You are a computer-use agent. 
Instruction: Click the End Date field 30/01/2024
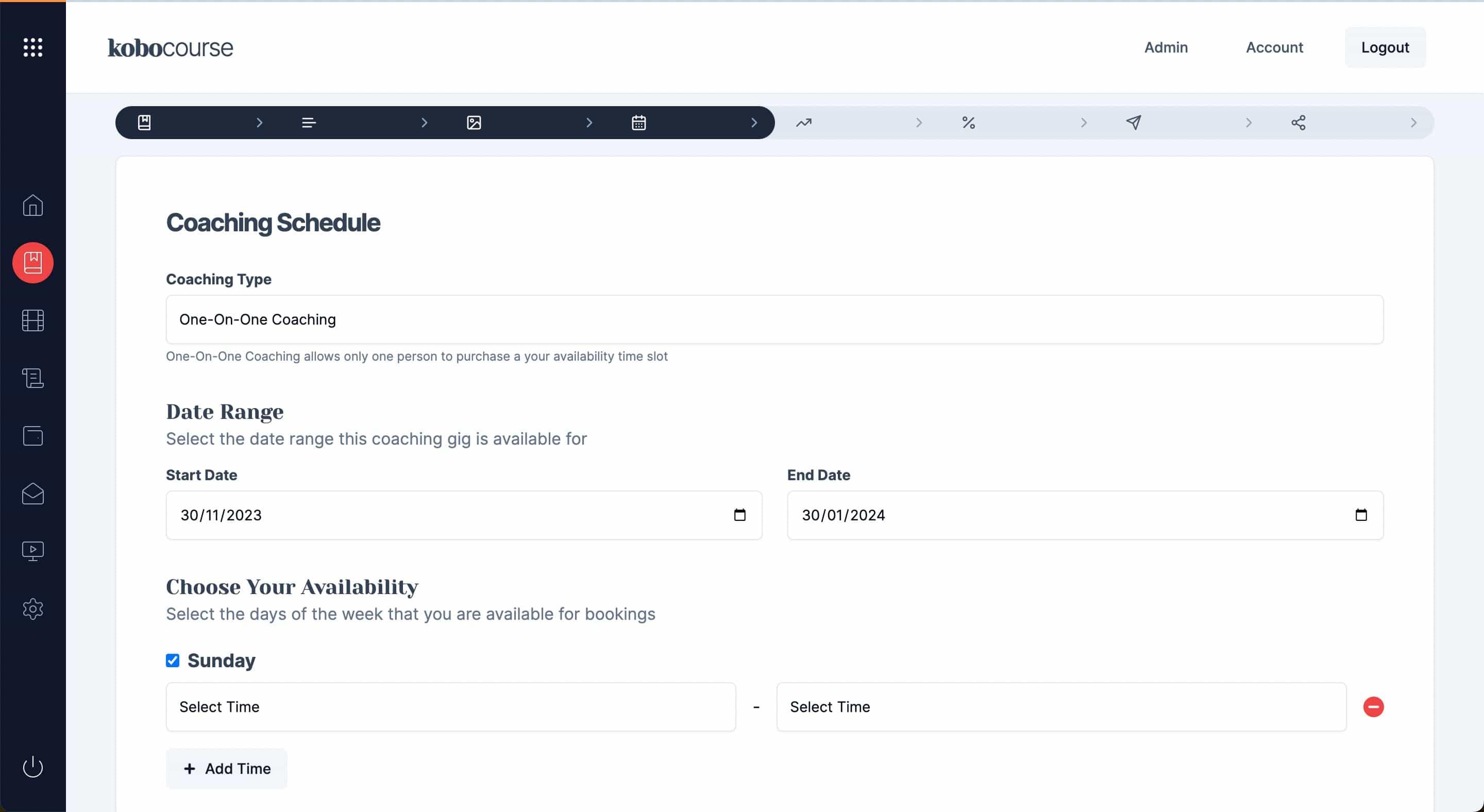click(1085, 515)
